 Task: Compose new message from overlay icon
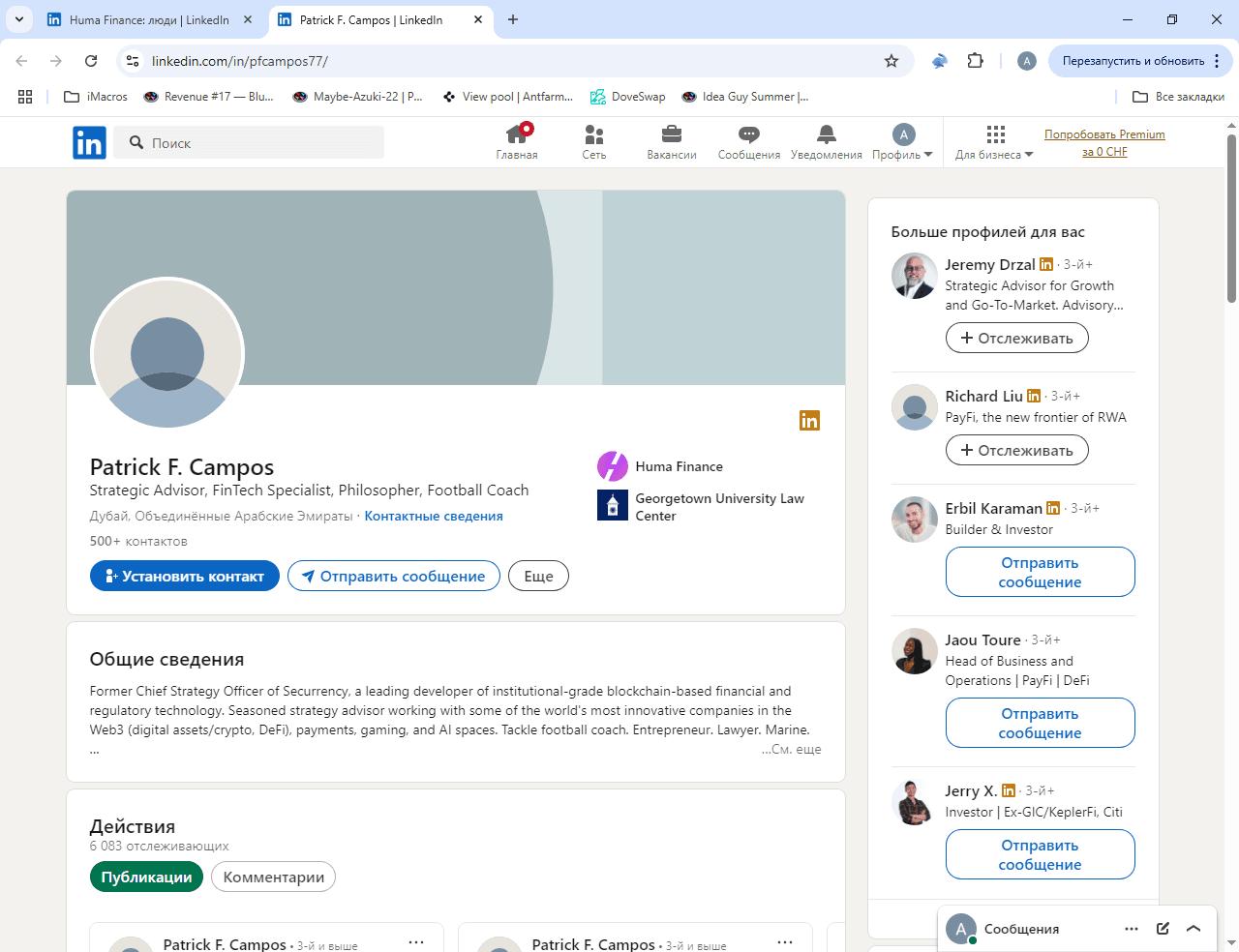[1163, 929]
